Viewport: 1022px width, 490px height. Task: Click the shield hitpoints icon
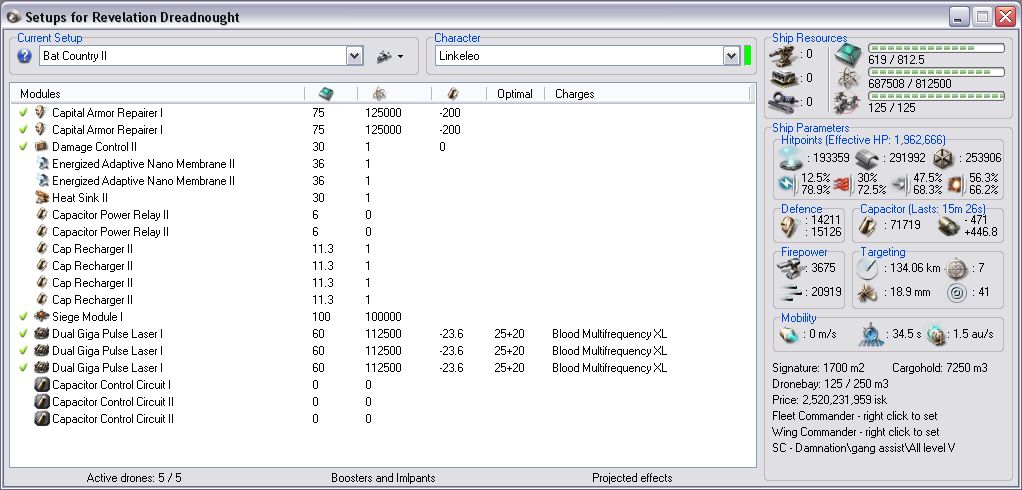pyautogui.click(x=789, y=158)
